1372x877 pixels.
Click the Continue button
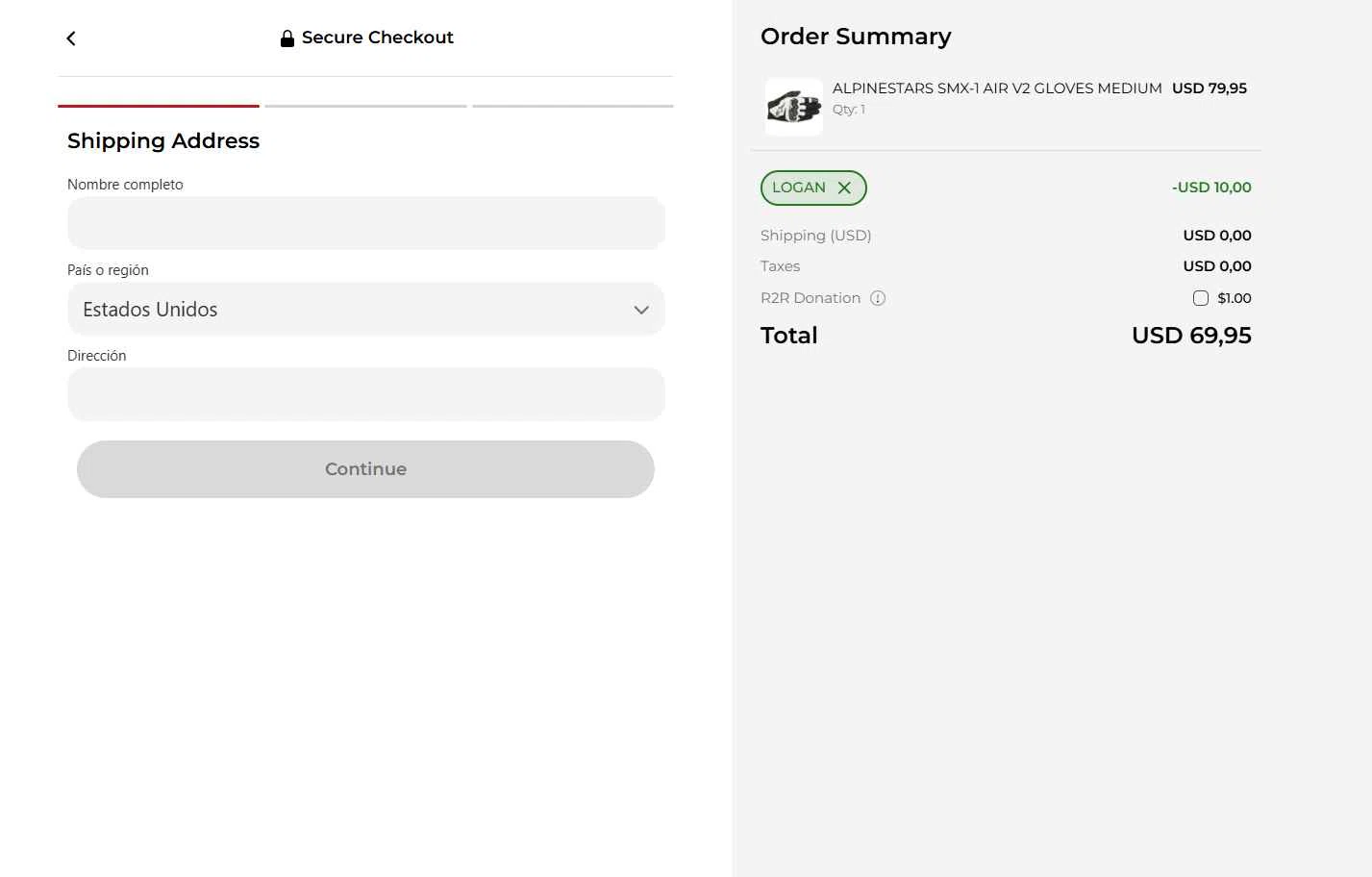coord(365,469)
